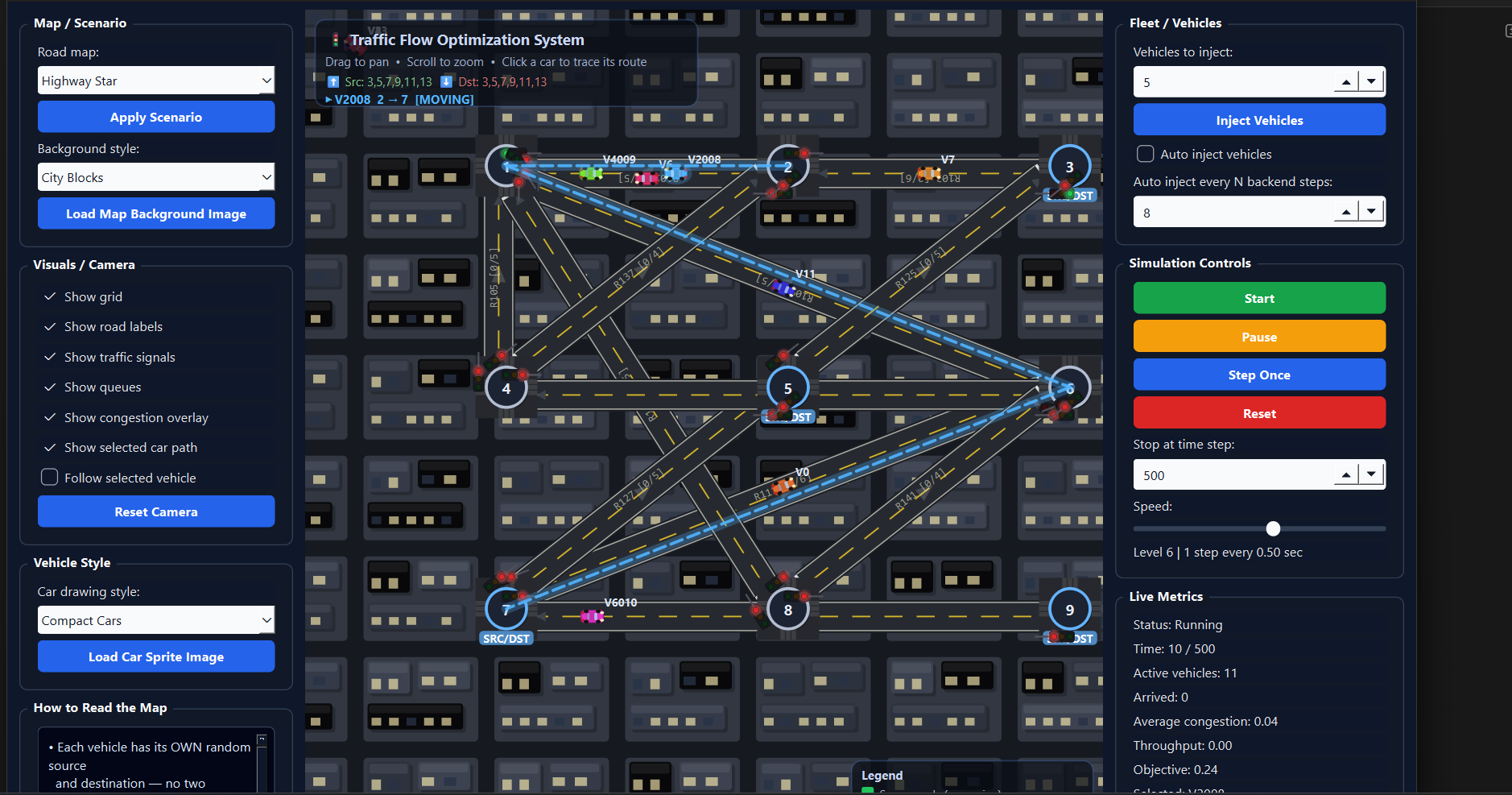1512x795 pixels.
Task: Decrease Stop at time step value
Action: click(1371, 474)
